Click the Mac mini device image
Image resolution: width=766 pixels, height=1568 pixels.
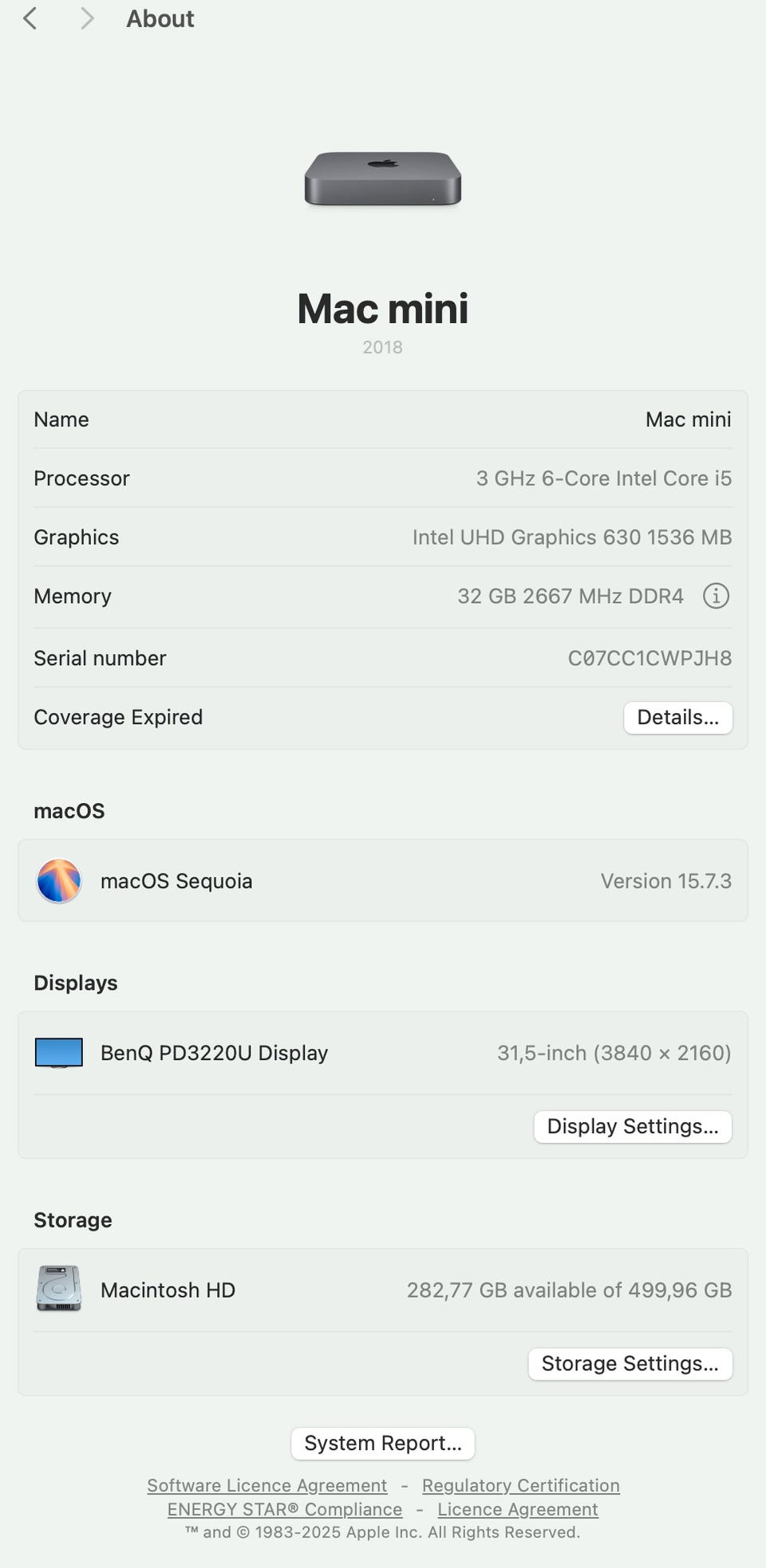(383, 179)
